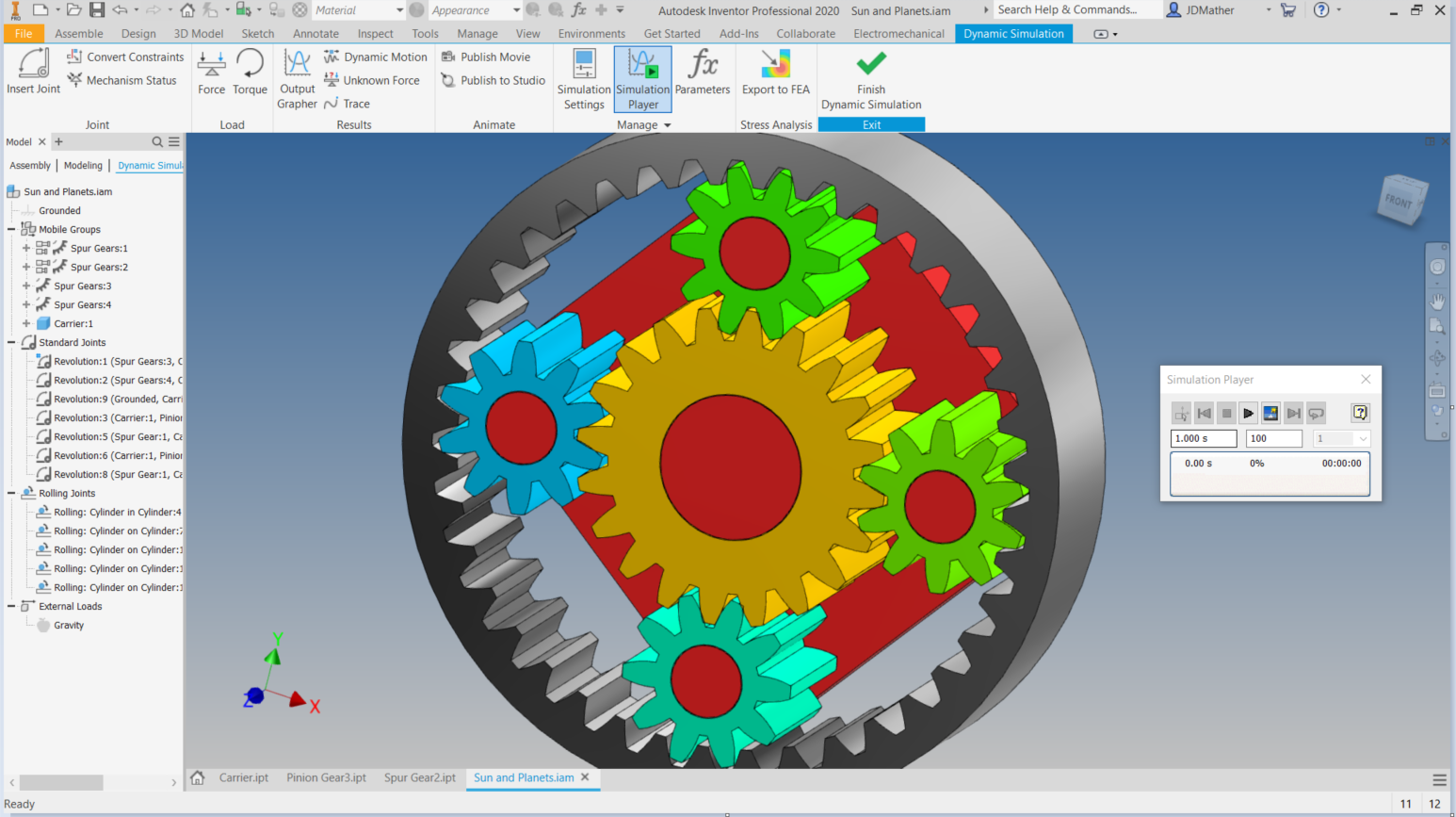Expand the Spur Gears:4 node
The image size is (1456, 817).
[x=26, y=305]
